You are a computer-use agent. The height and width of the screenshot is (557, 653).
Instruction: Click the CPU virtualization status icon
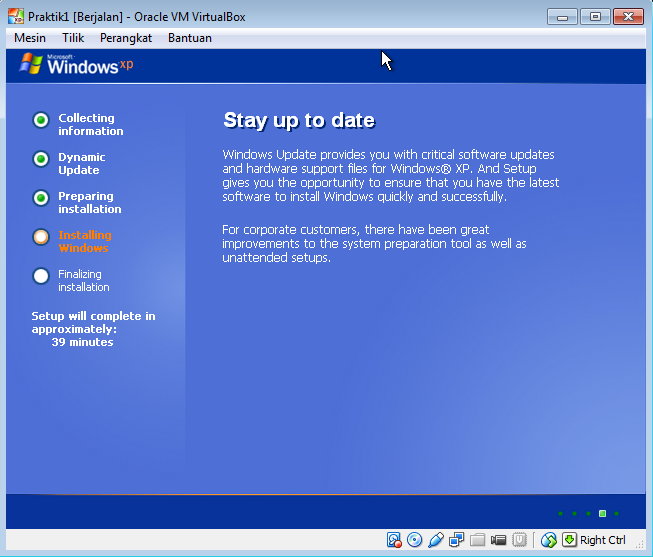click(519, 540)
